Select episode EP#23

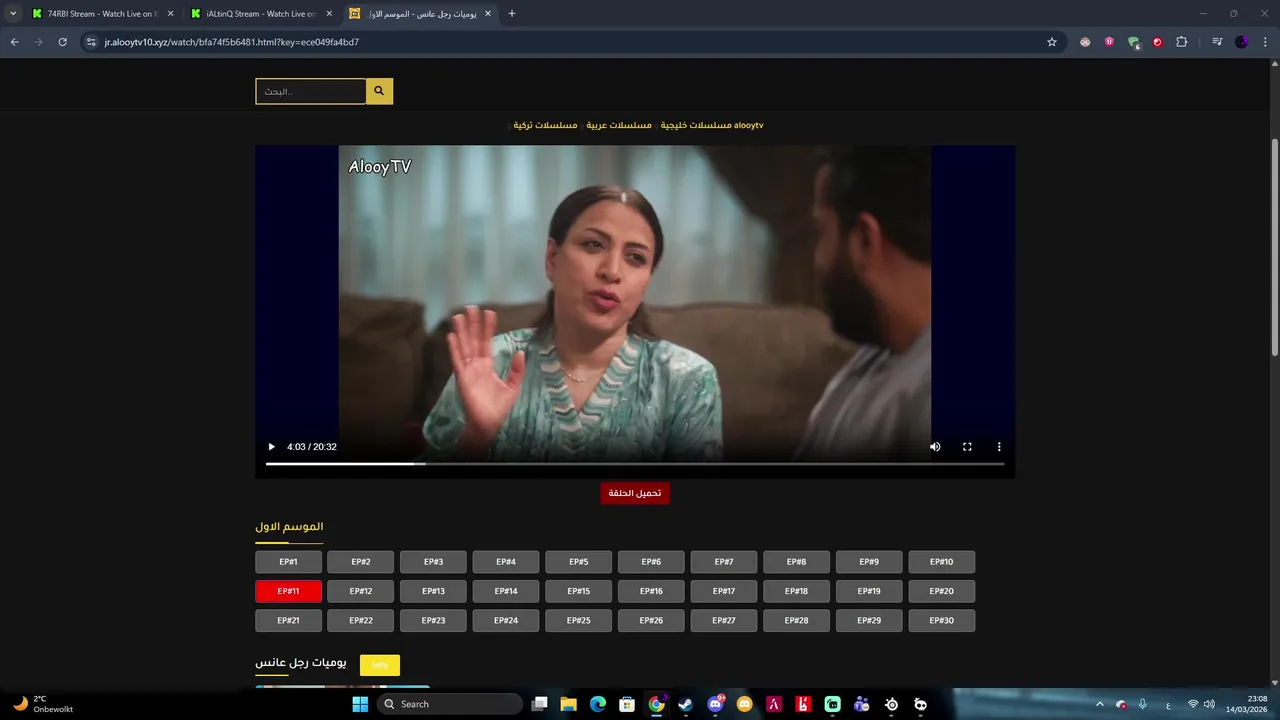point(433,621)
